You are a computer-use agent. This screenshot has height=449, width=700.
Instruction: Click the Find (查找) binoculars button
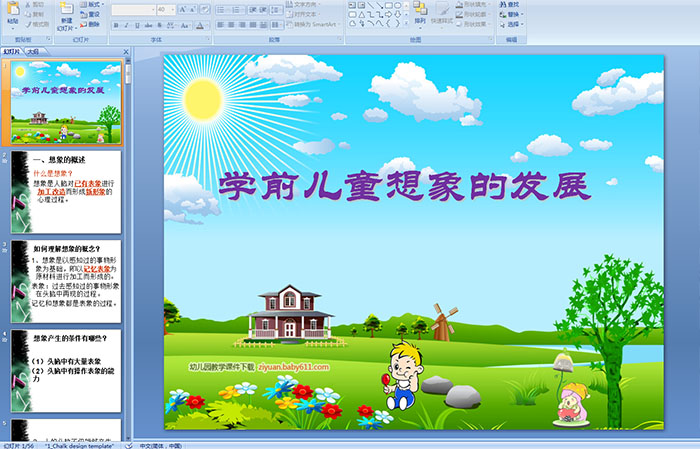(509, 4)
